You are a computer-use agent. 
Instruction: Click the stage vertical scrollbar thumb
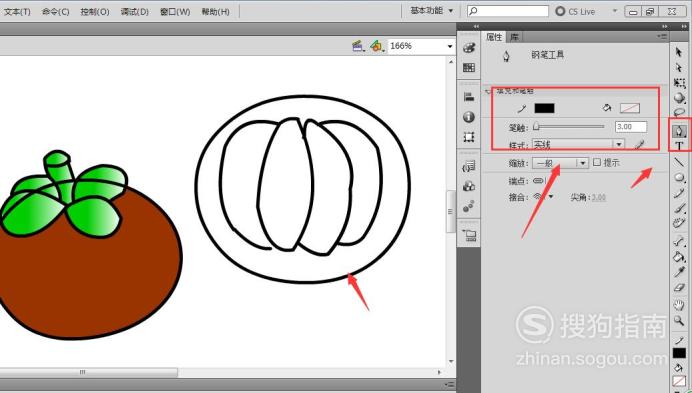tap(450, 211)
